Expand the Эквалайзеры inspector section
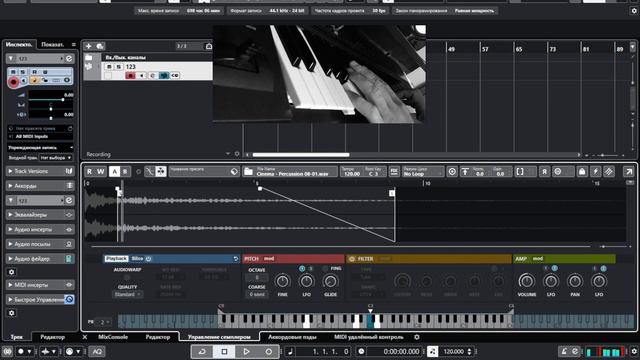This screenshot has width=640, height=360. point(40,215)
